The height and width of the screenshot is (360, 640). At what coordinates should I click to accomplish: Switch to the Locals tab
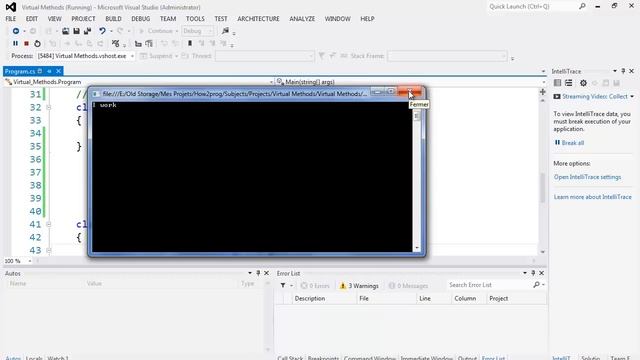click(34, 358)
